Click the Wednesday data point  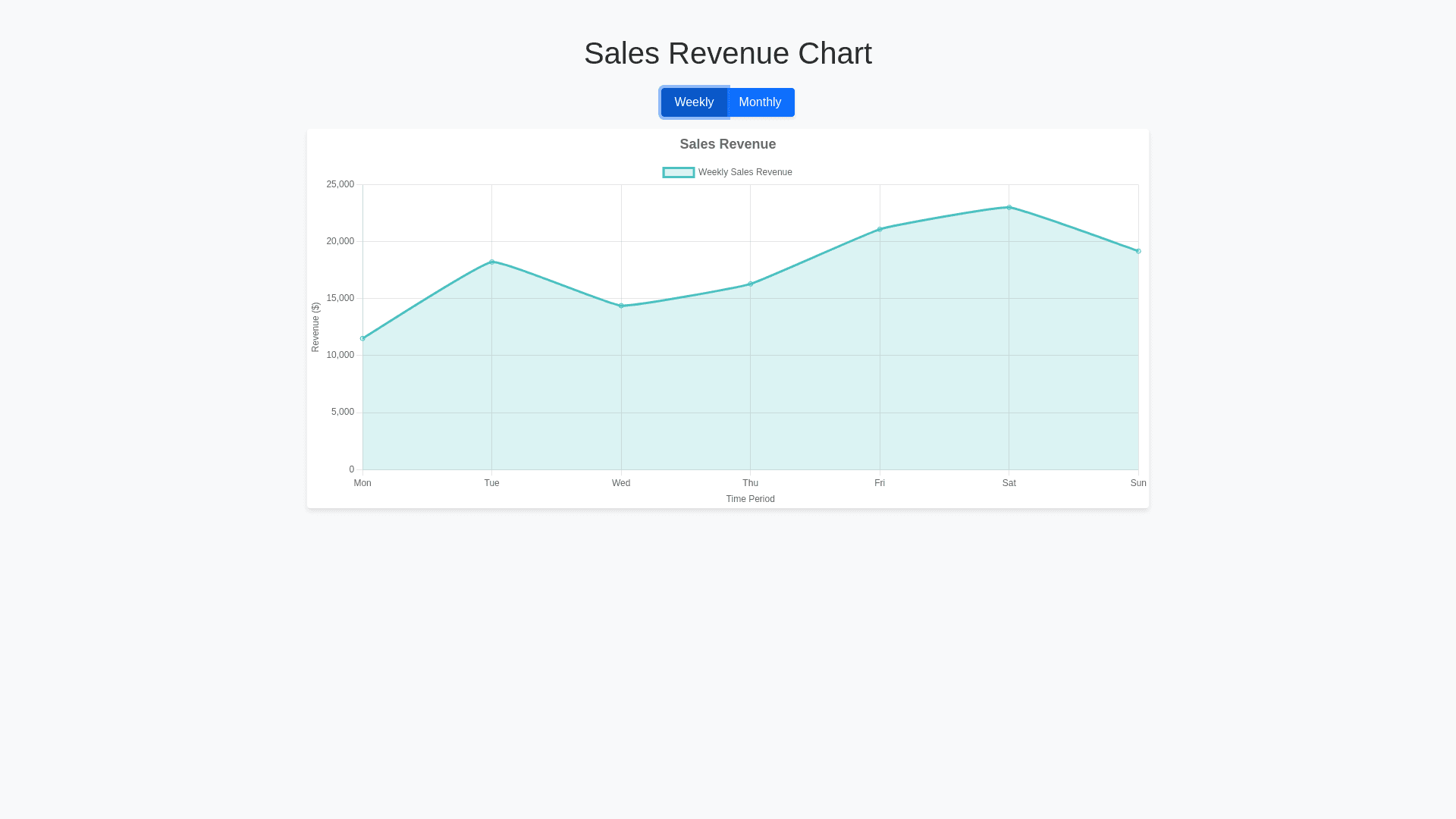pos(621,306)
